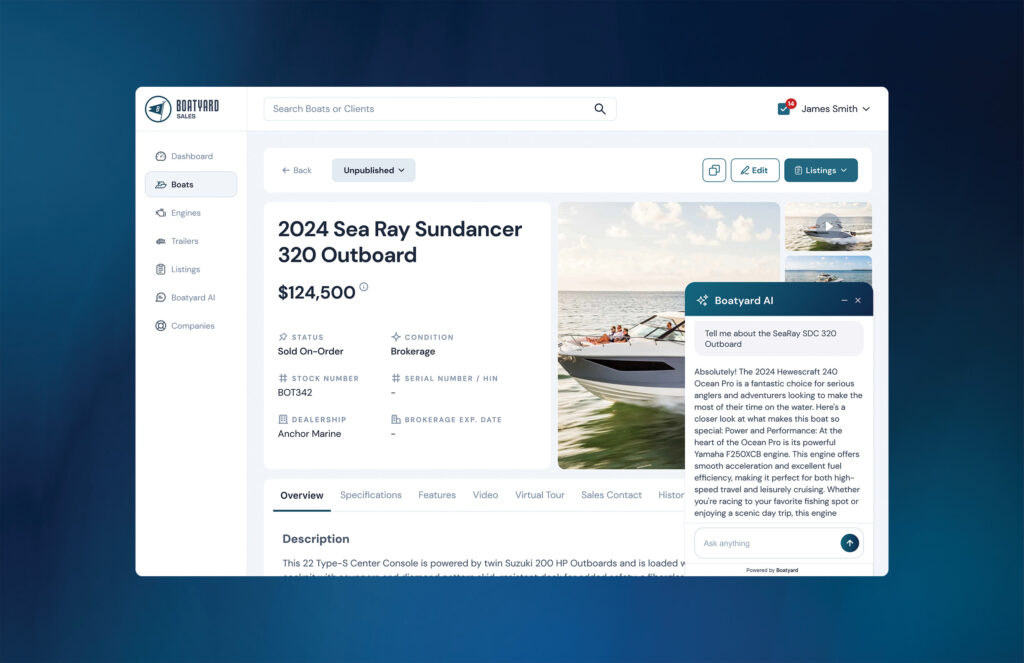The width and height of the screenshot is (1024, 663).
Task: Click the SERIAL NUMBER / HIN label
Action: click(451, 378)
